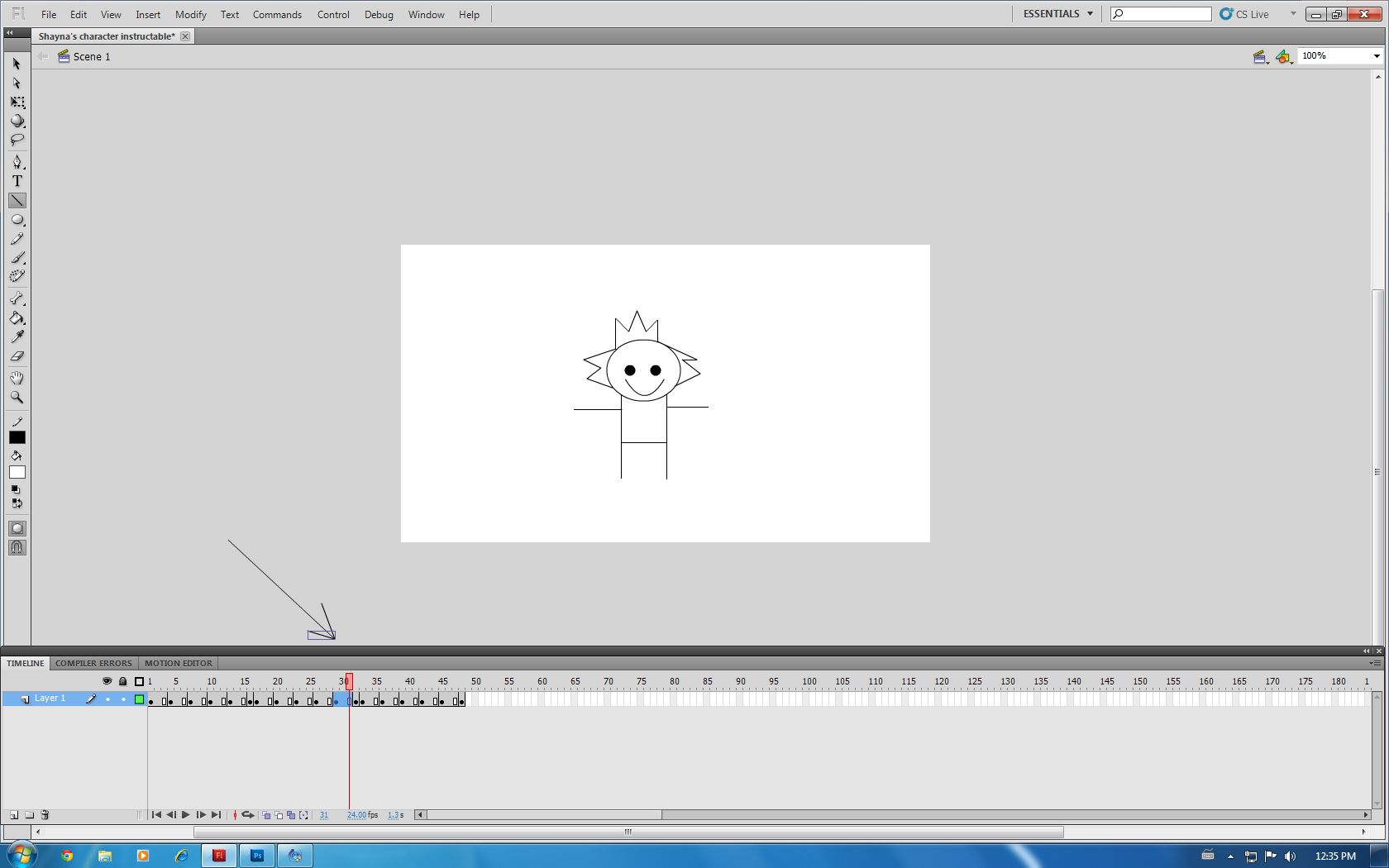Select the Text tool
Screen dimensions: 1389x868
tap(17, 180)
